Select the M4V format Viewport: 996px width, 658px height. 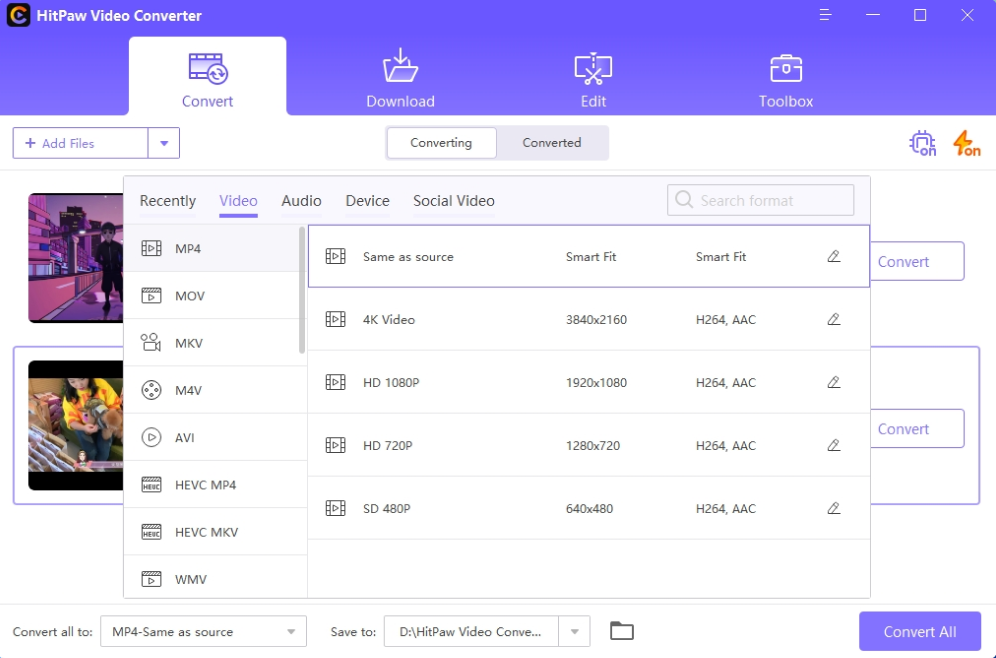click(x=215, y=390)
